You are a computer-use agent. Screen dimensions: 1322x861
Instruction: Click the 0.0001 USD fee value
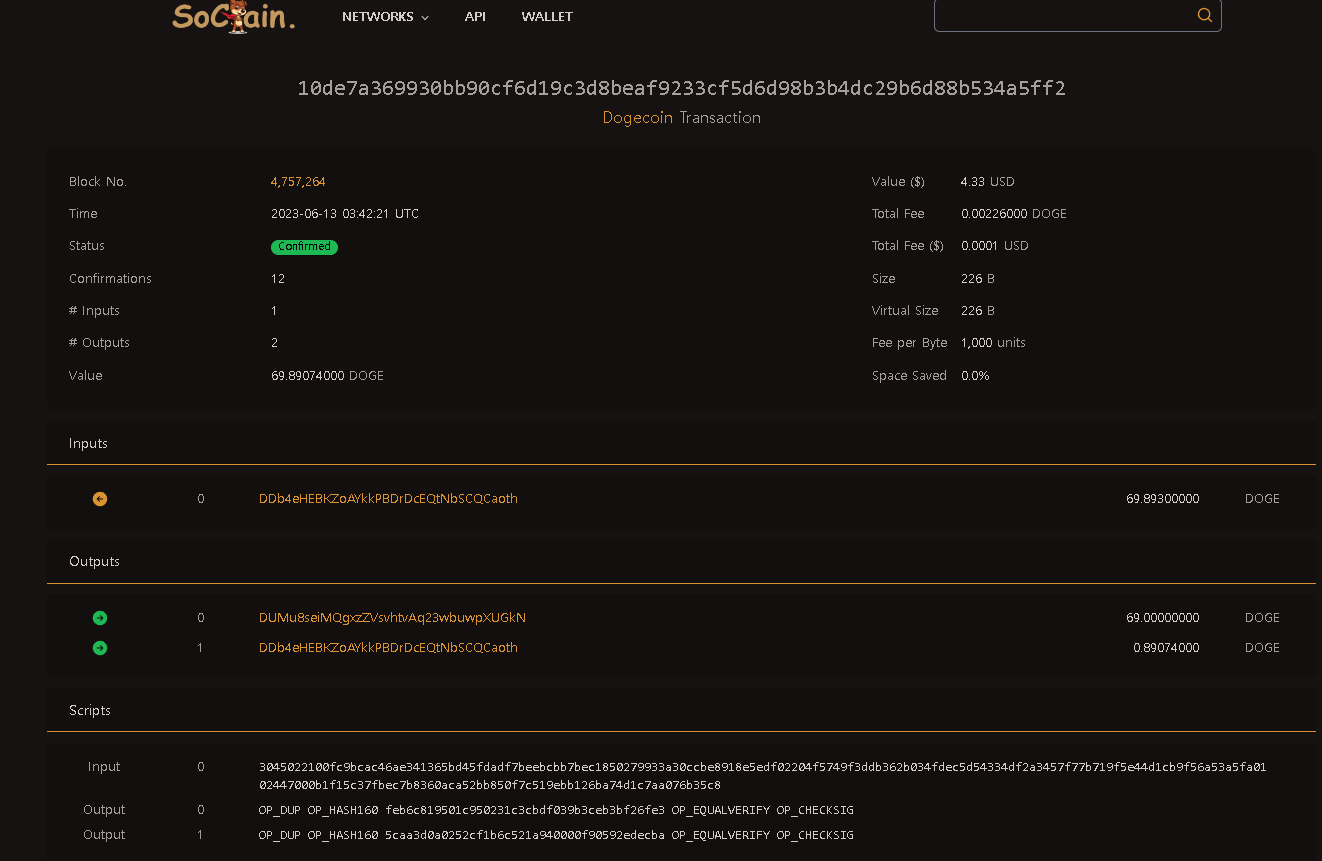point(995,246)
